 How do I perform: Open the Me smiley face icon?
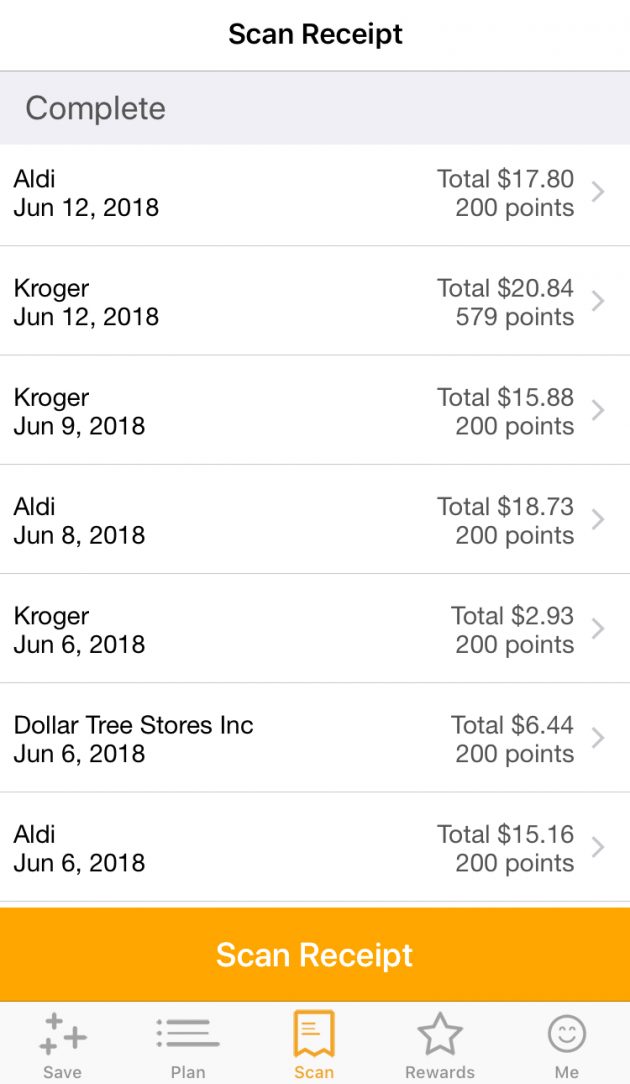pos(566,1031)
